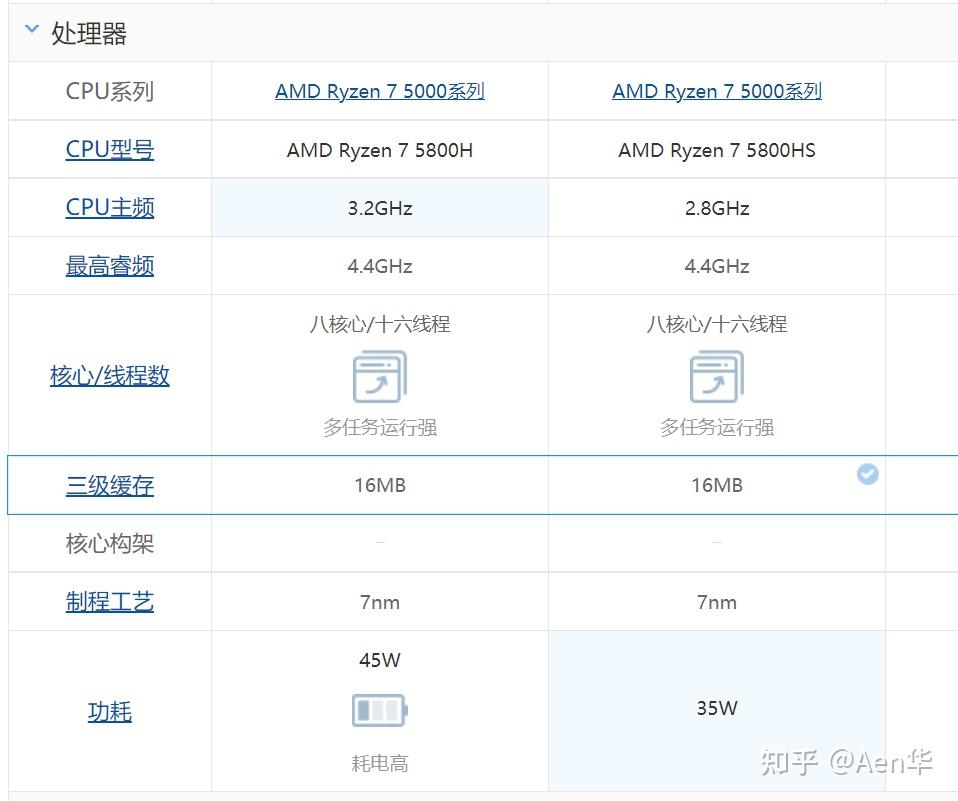Select the AMD Ryzen 7 5800H model cell

tap(380, 150)
